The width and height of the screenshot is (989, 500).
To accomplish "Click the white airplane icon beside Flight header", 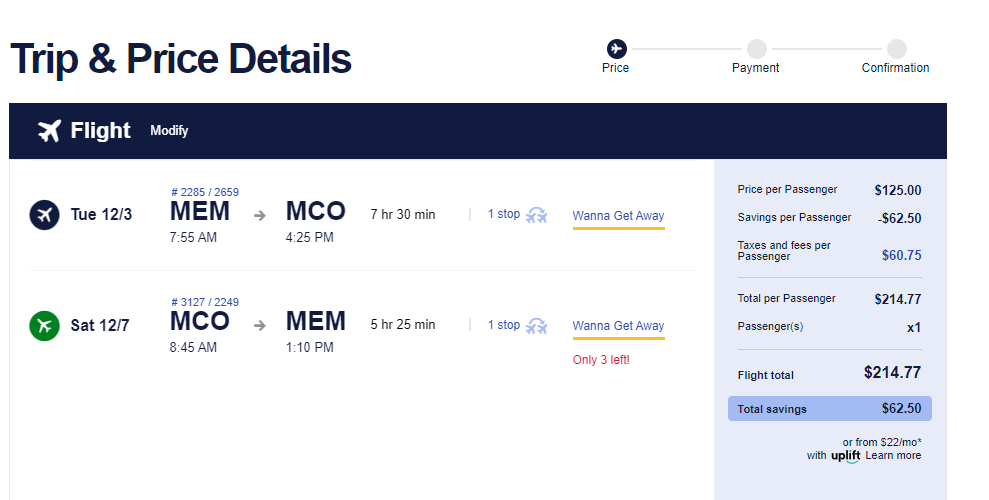I will (x=49, y=131).
